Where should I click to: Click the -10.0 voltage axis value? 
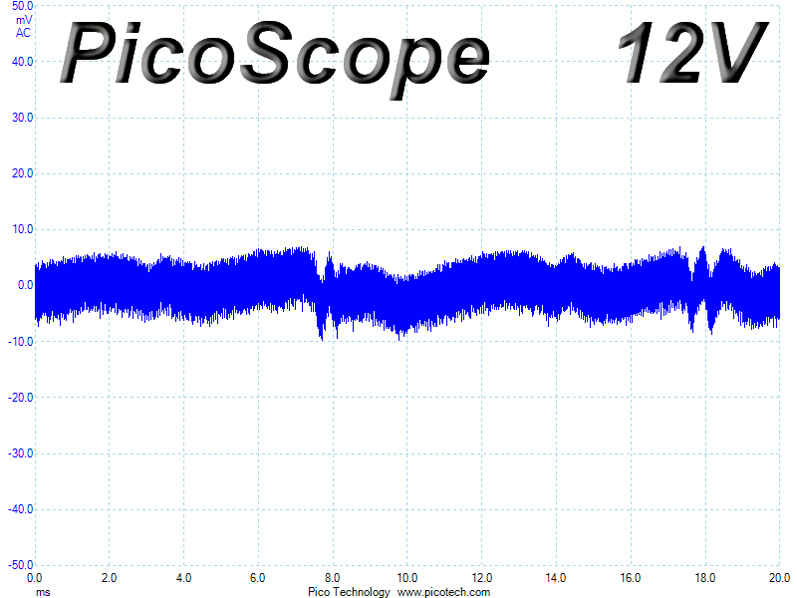pos(21,342)
